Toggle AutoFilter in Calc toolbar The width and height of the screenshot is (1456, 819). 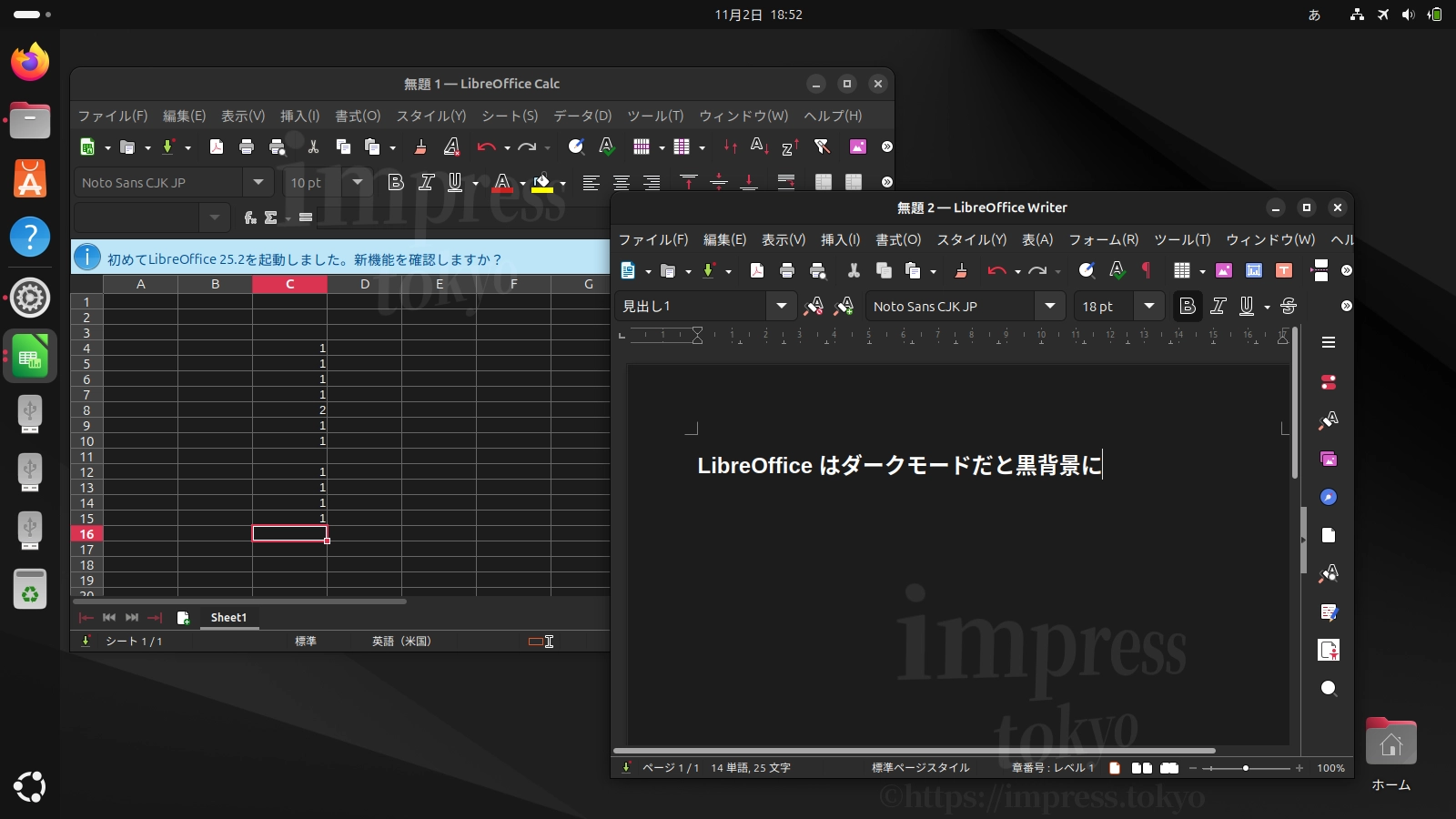point(822,147)
